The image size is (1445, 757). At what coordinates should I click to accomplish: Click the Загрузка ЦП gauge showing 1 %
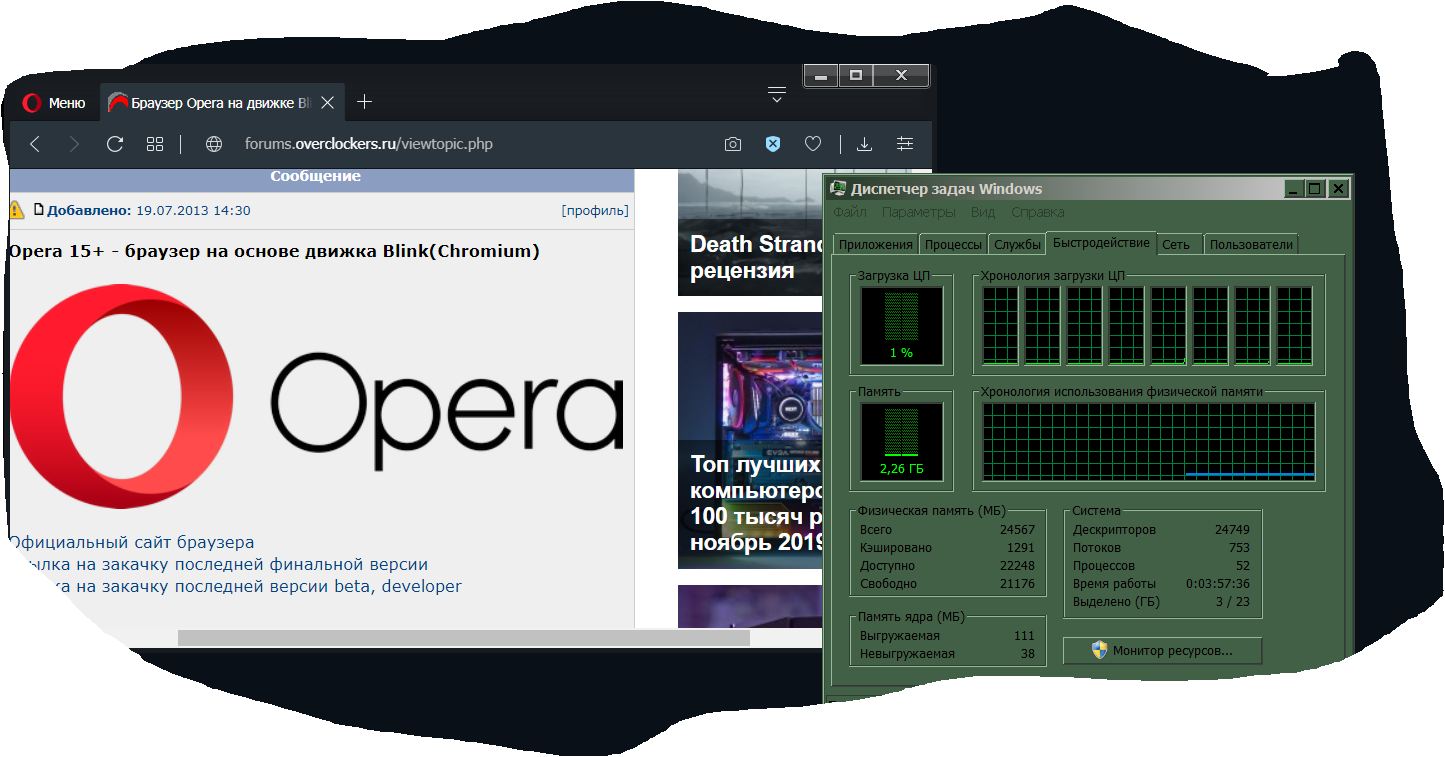pos(901,326)
